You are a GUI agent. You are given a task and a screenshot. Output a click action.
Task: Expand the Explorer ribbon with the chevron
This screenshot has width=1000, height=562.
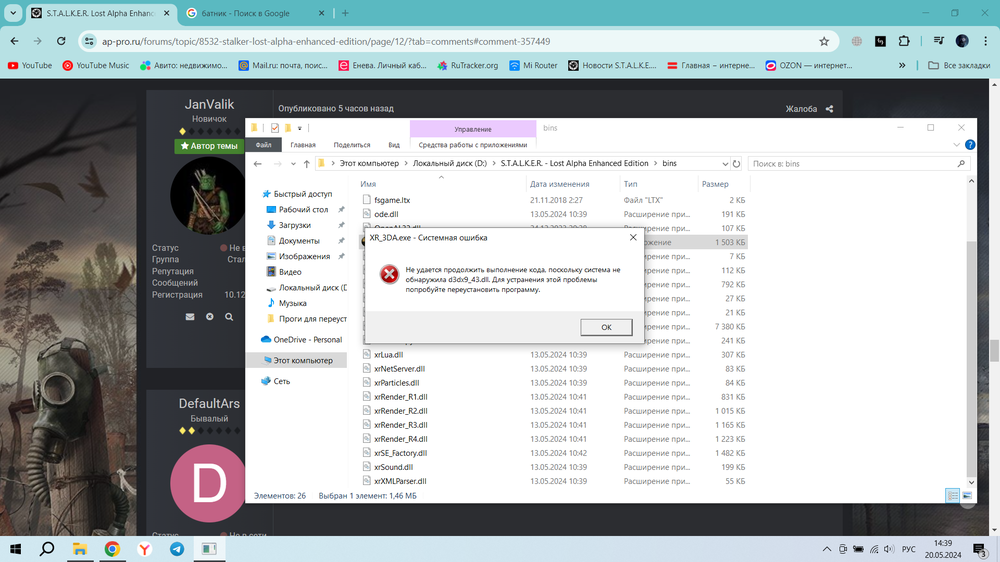tap(957, 145)
